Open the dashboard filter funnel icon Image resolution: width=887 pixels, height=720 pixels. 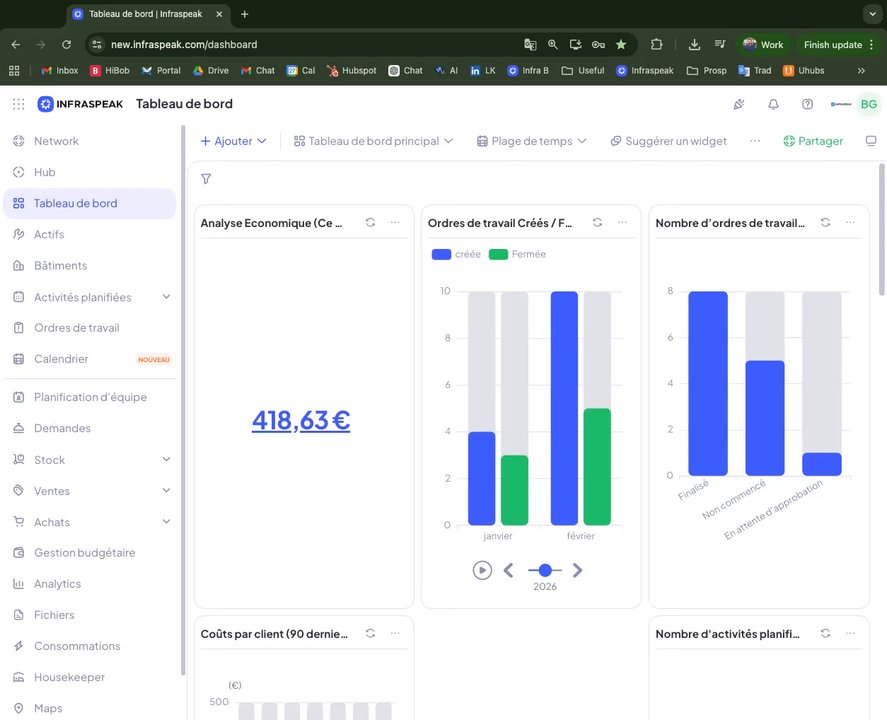tap(206, 179)
